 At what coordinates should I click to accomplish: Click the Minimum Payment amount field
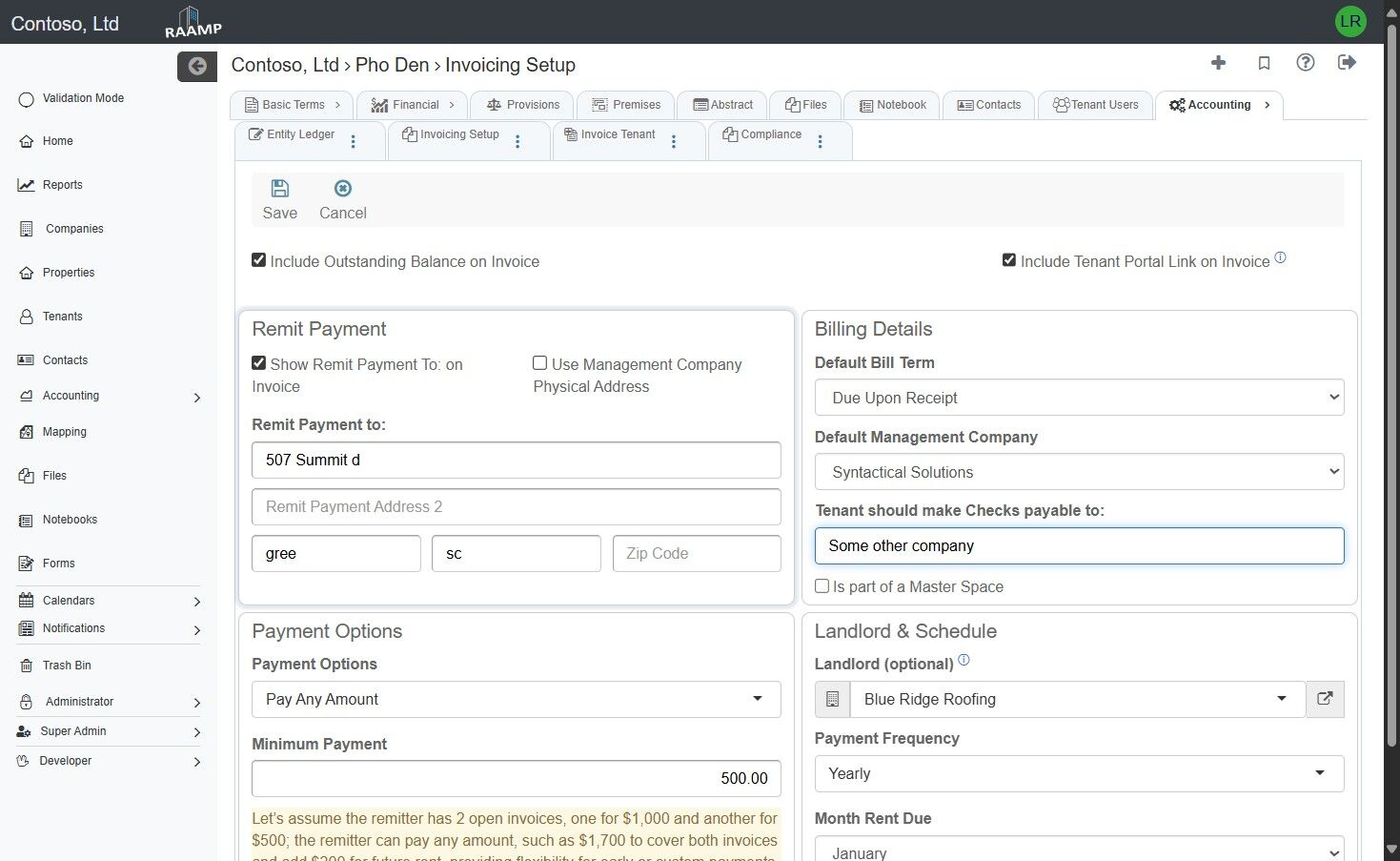[516, 778]
